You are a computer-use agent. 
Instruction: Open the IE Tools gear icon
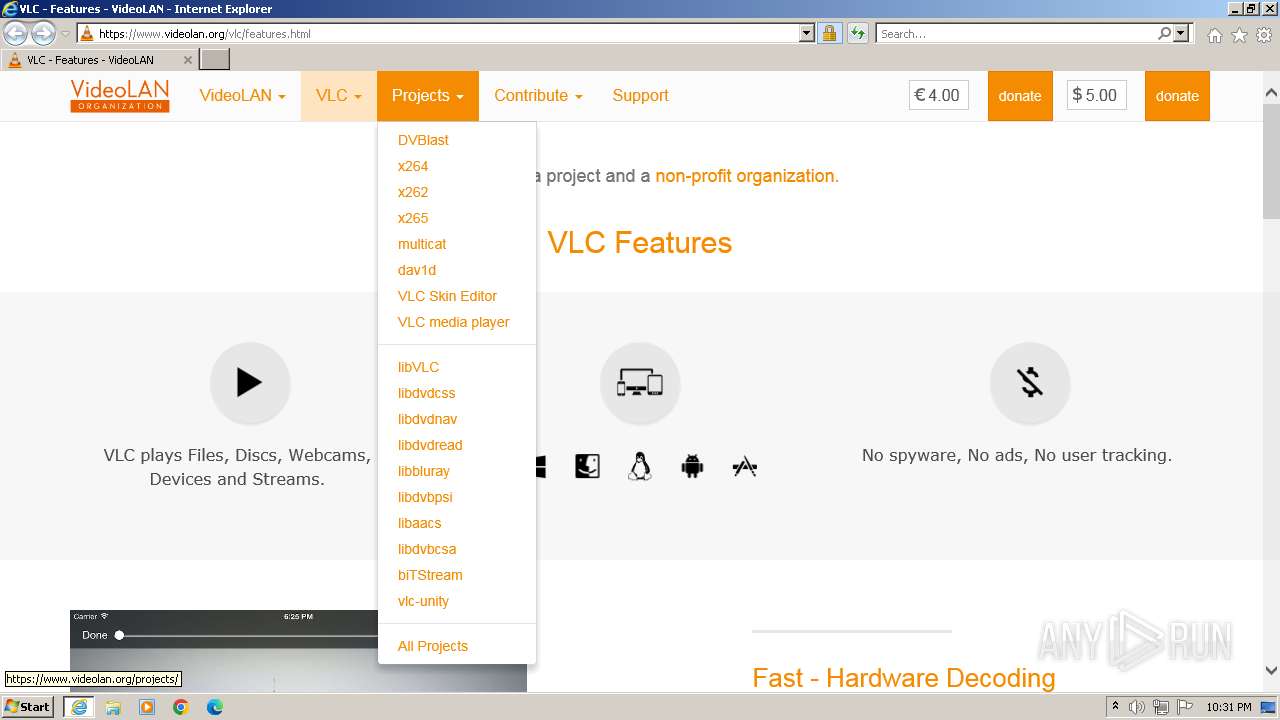(1264, 35)
